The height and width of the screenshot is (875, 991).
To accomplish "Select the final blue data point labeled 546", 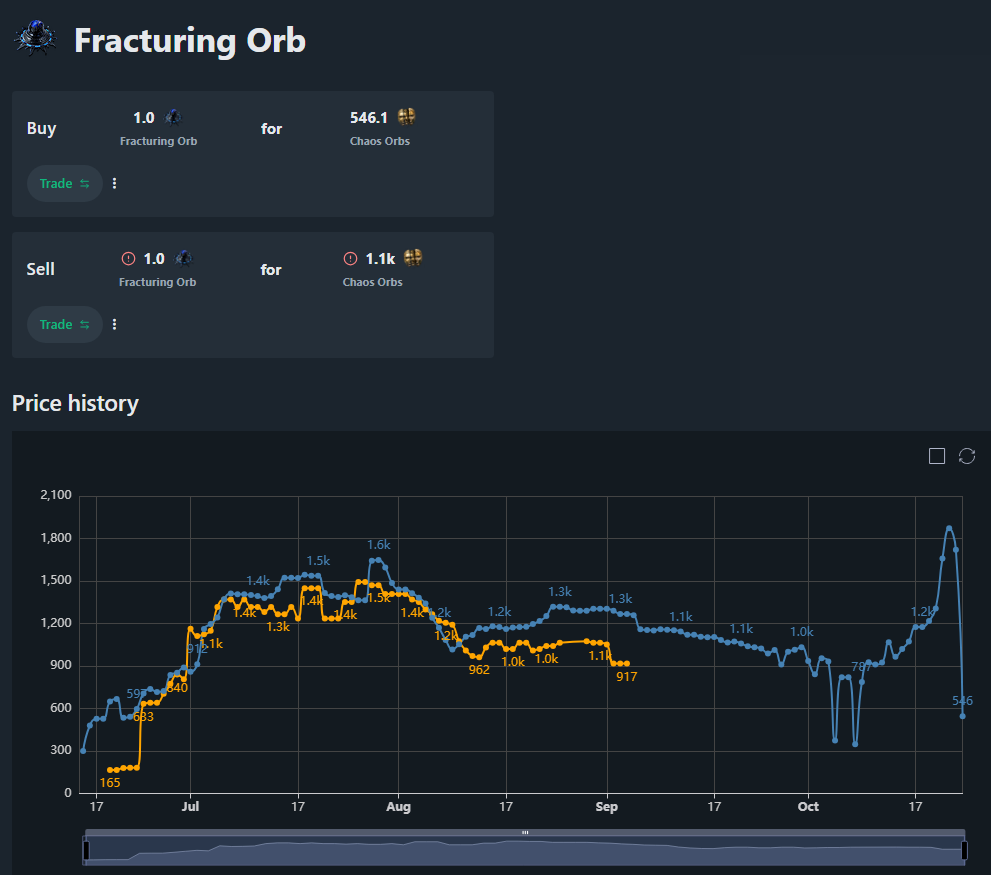I will click(x=962, y=716).
